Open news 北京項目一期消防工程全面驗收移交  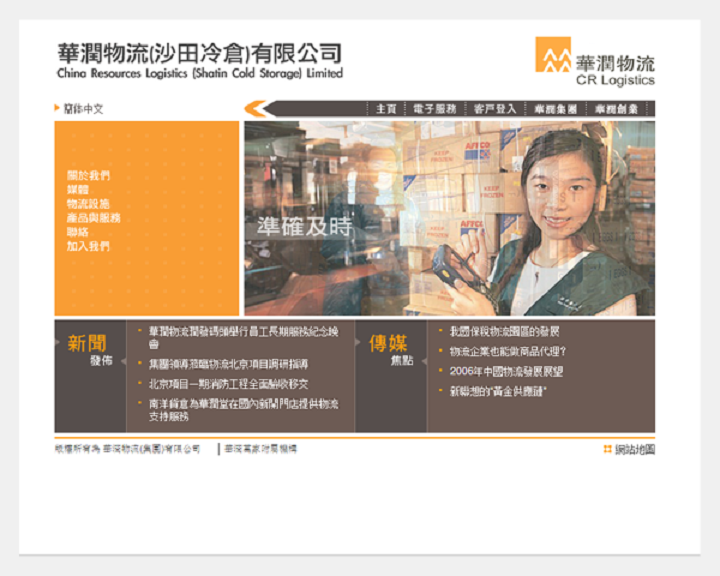pos(228,384)
